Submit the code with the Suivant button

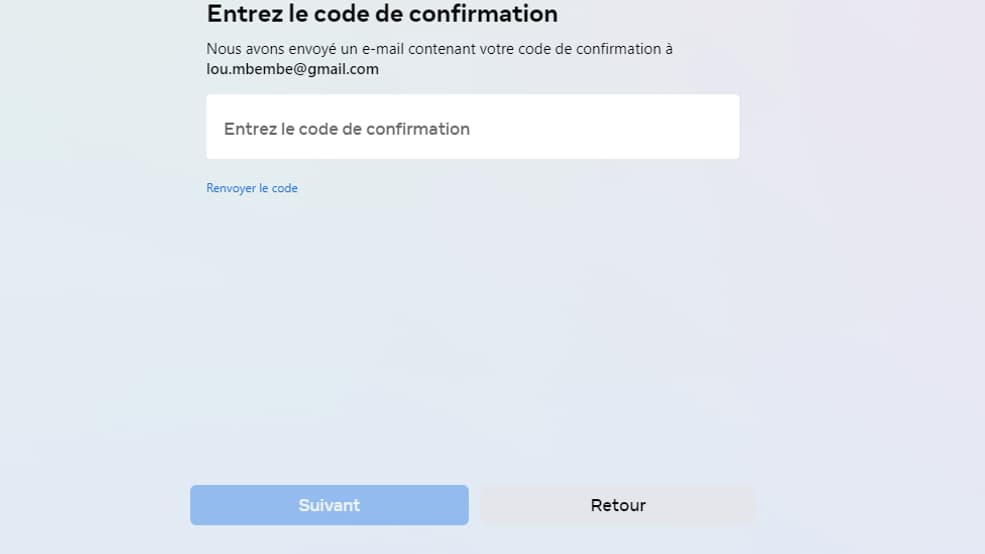(329, 505)
